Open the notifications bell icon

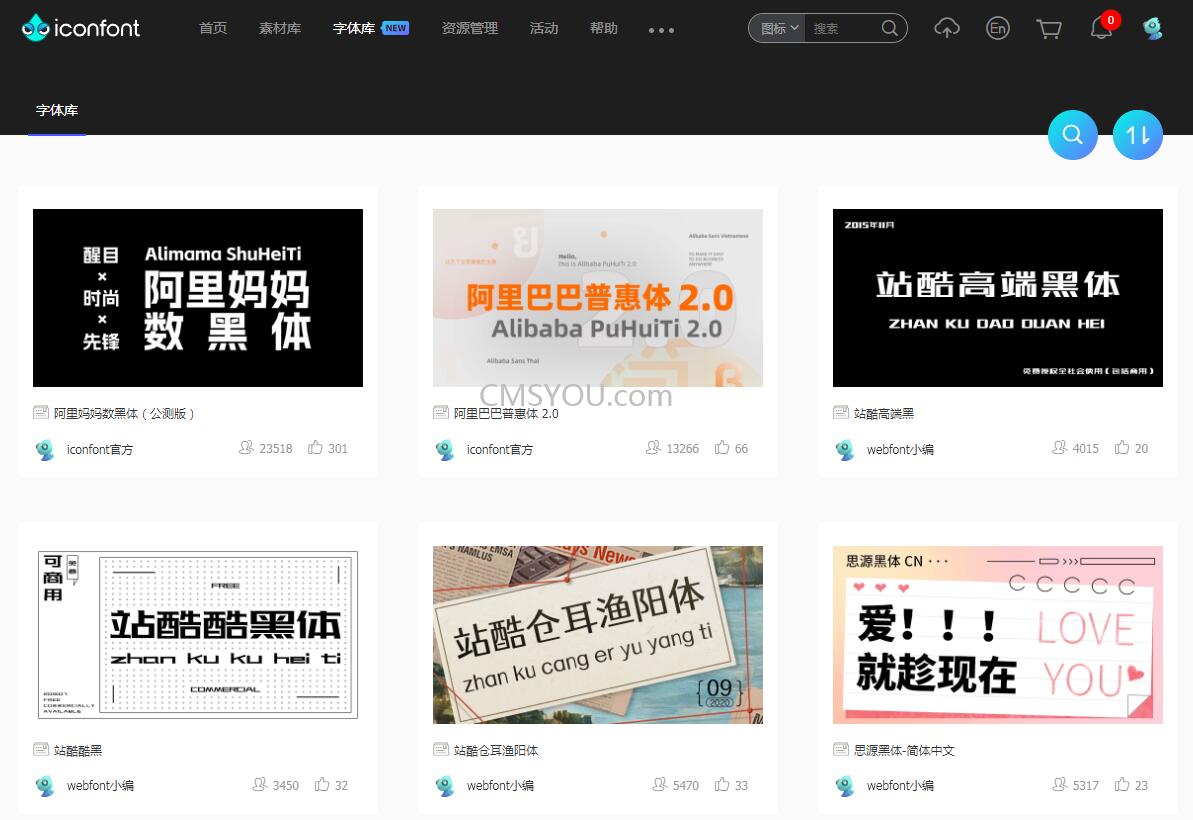(1101, 28)
